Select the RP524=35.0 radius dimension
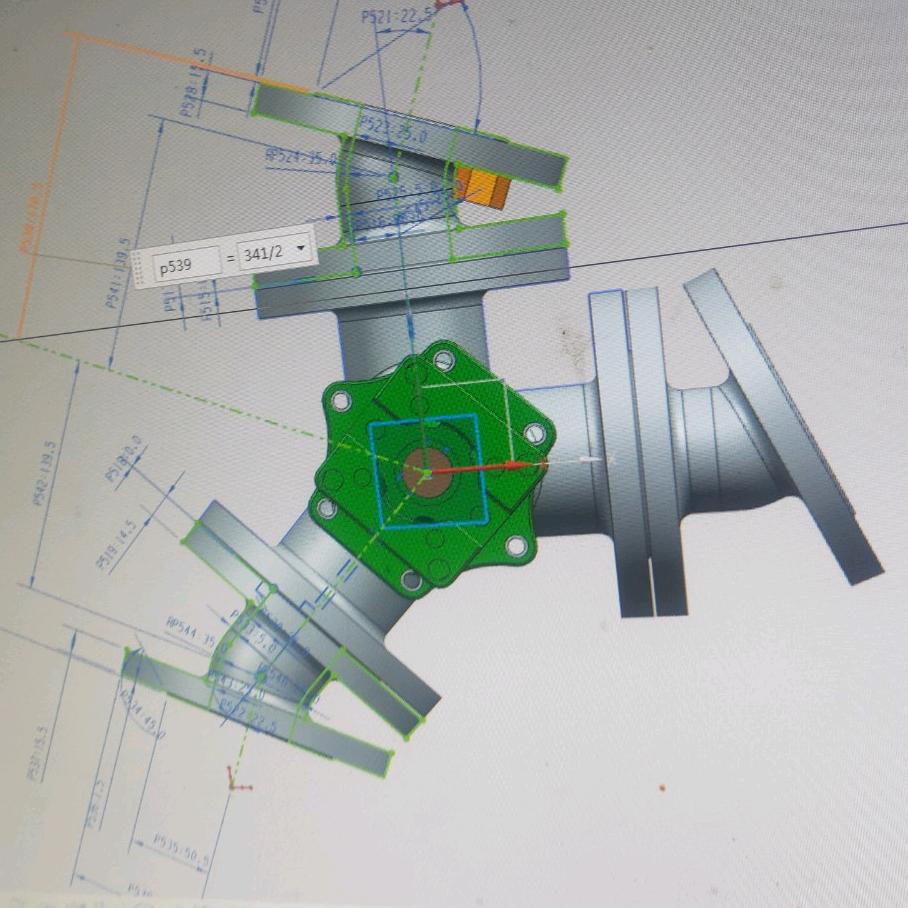The height and width of the screenshot is (908, 908). click(301, 157)
